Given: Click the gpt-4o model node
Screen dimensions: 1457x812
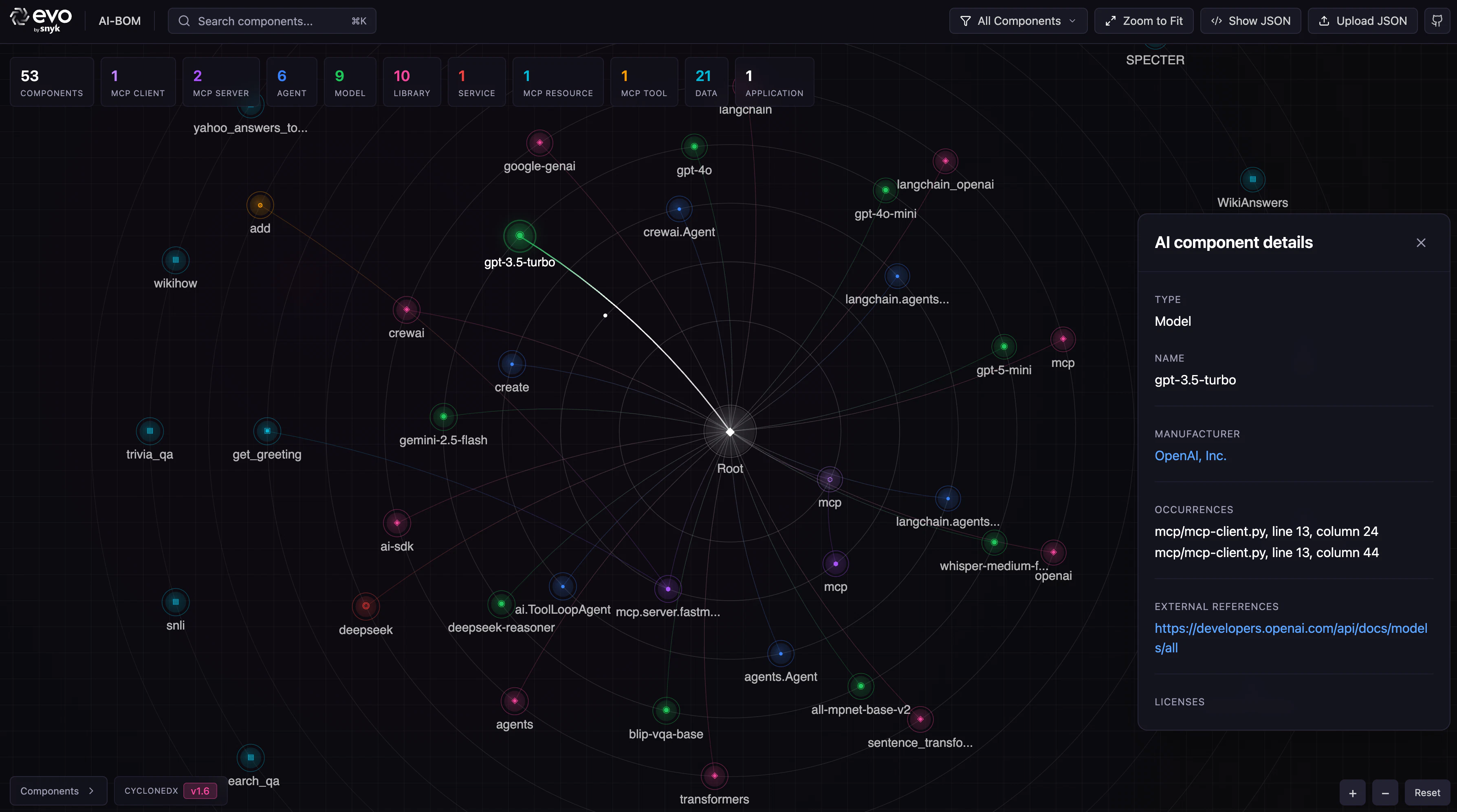Looking at the screenshot, I should [694, 147].
